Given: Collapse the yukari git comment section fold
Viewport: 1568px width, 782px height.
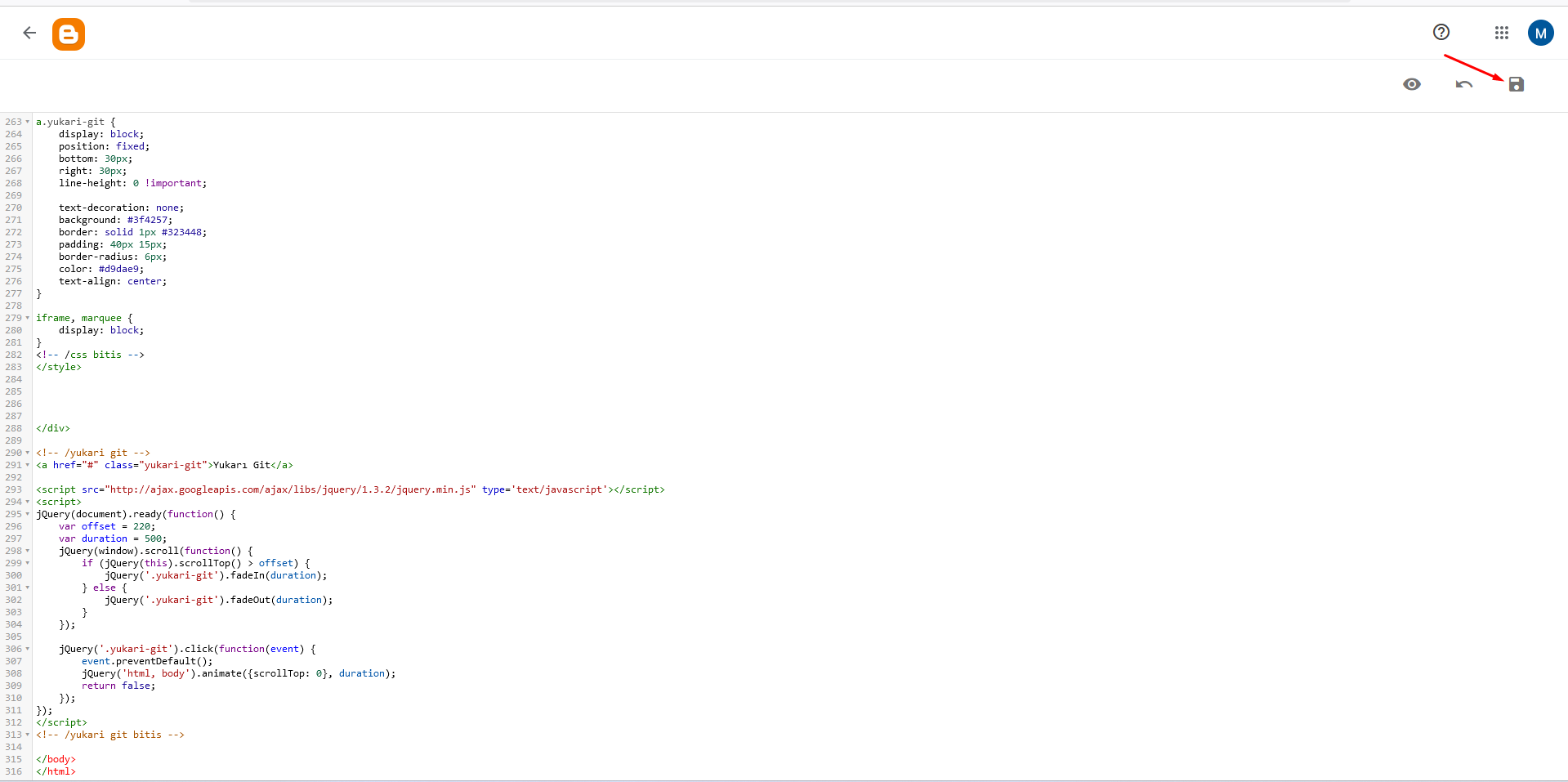Looking at the screenshot, I should pyautogui.click(x=27, y=453).
